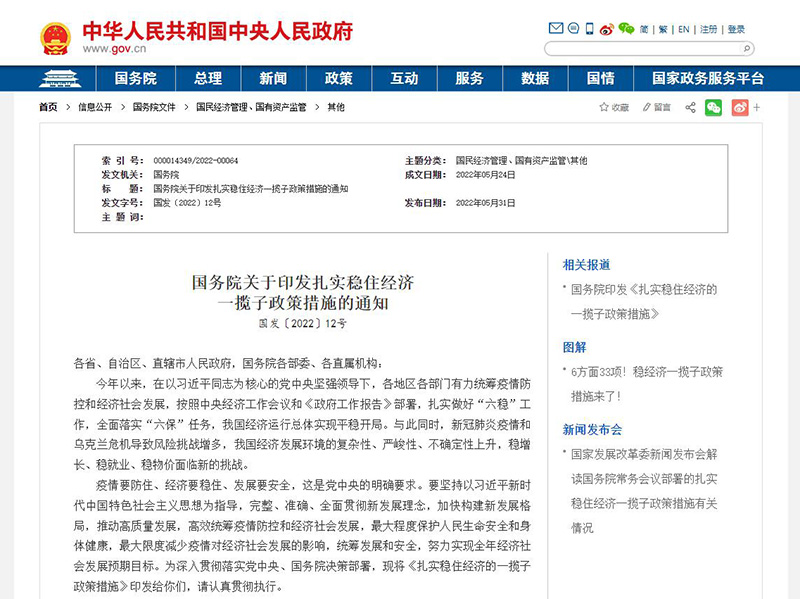Viewport: 800px width, 599px height.
Task: Select the 数据 navigation tab
Action: point(535,79)
